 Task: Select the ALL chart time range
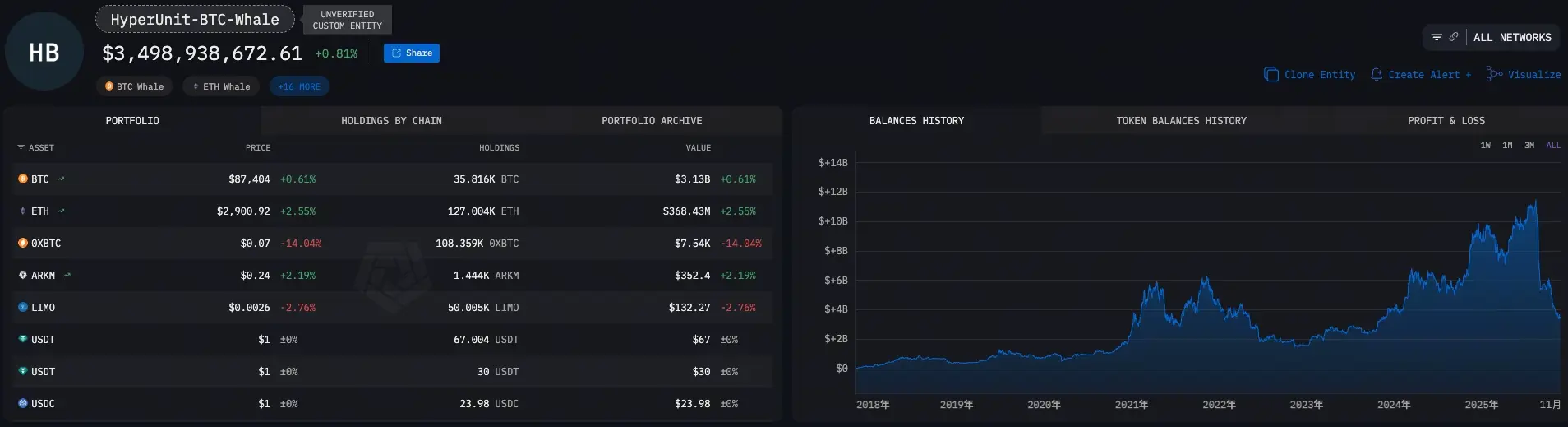pyautogui.click(x=1553, y=146)
